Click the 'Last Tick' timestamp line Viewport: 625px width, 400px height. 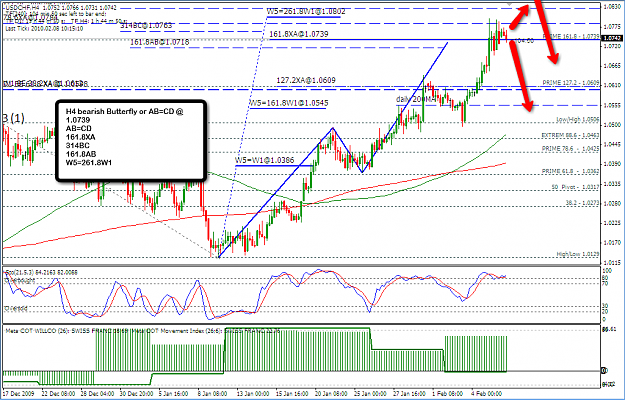[44, 29]
